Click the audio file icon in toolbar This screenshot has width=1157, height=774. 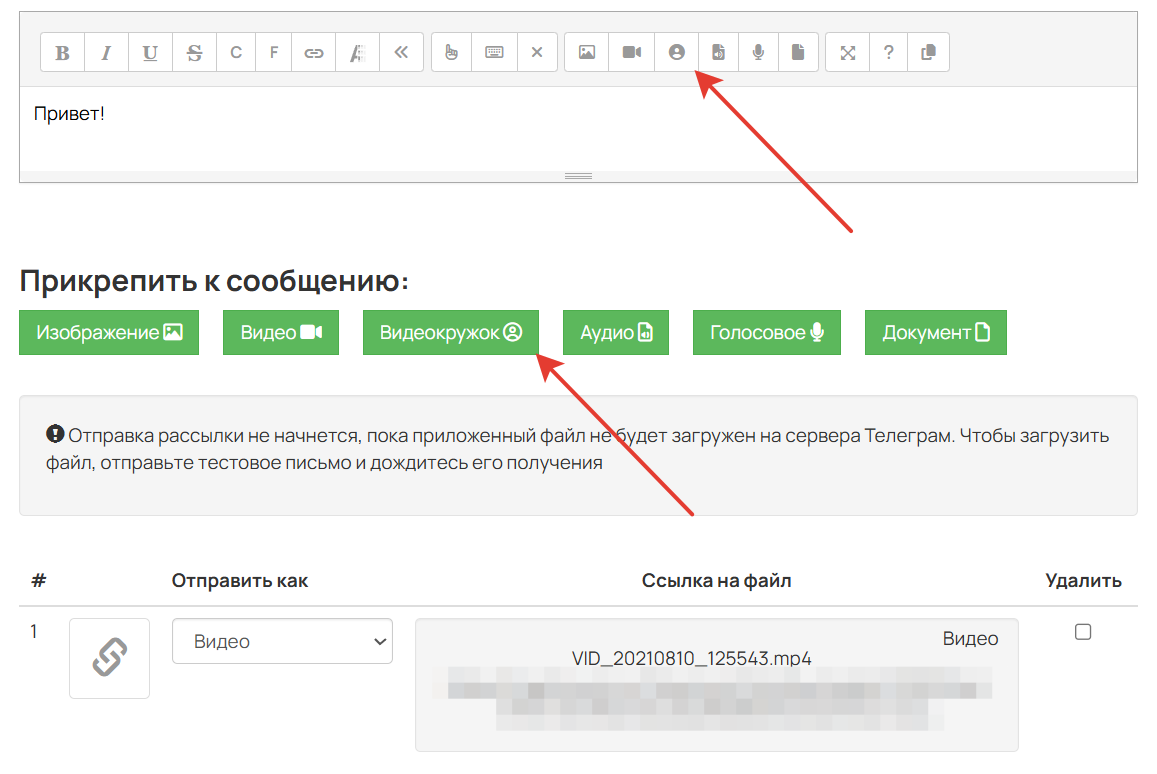pyautogui.click(x=718, y=52)
